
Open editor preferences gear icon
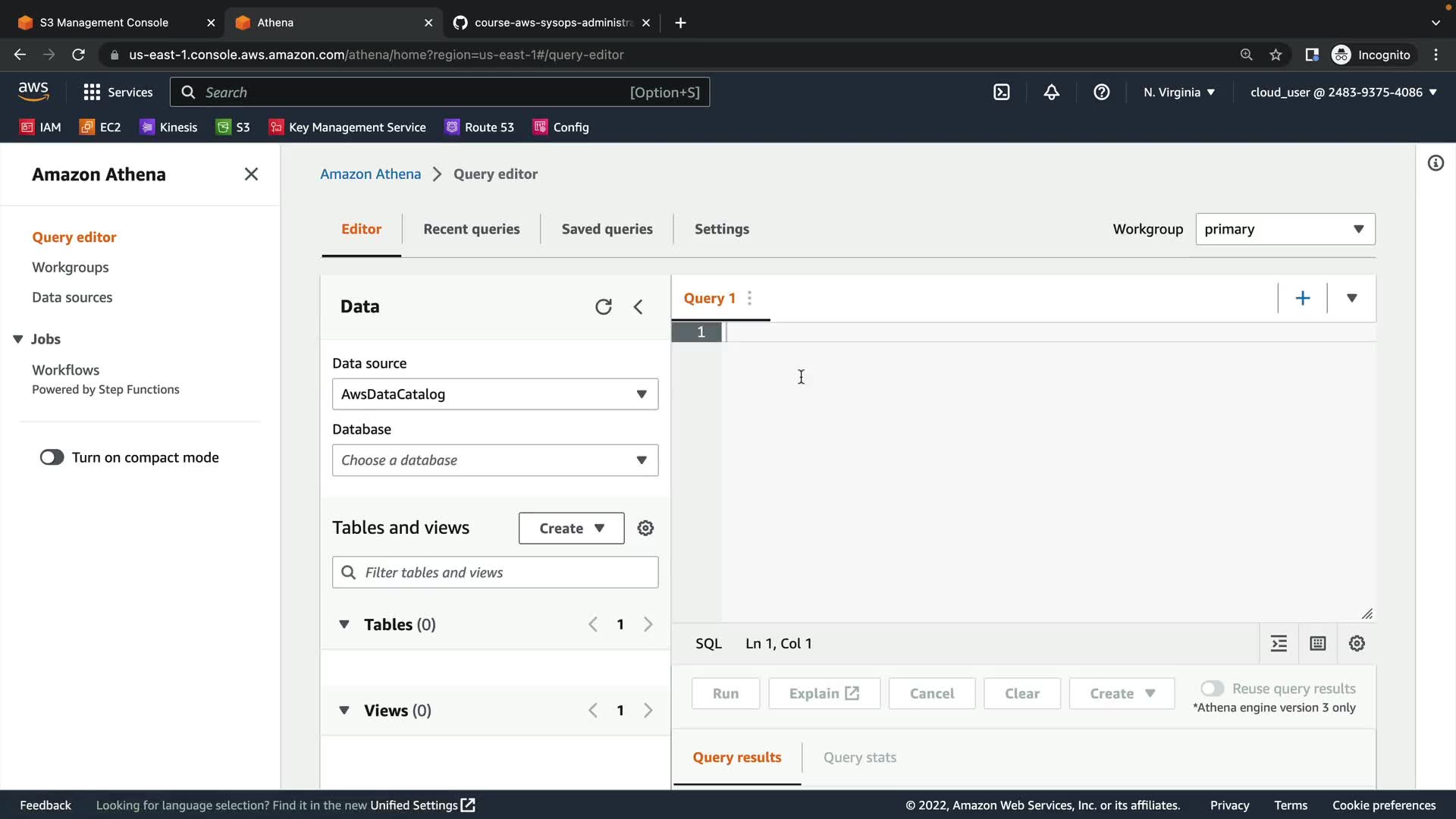tap(1357, 644)
